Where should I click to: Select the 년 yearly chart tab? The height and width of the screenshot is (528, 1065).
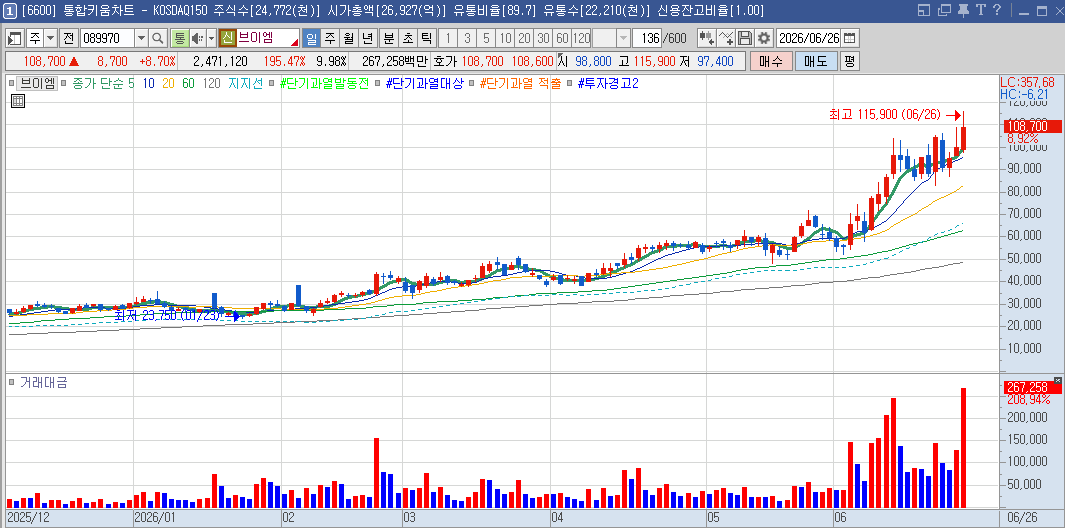tap(367, 38)
